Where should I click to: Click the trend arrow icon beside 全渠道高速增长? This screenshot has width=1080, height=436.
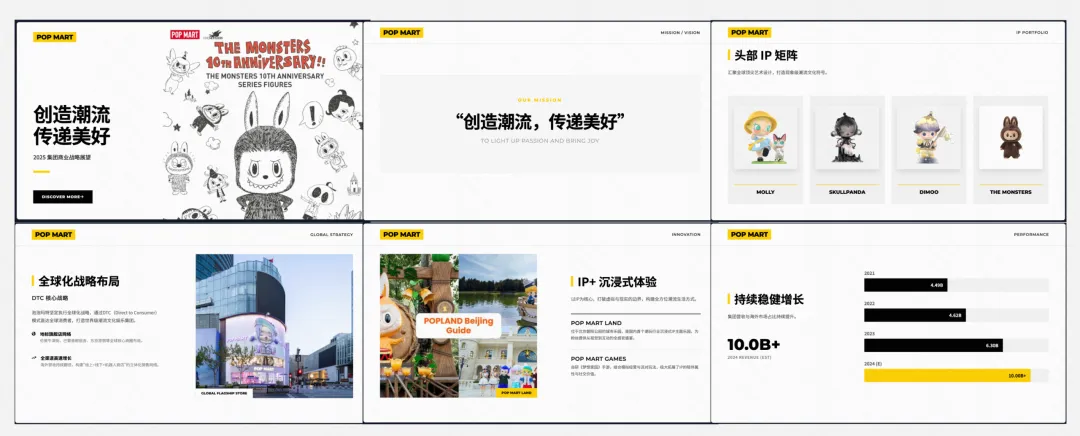[34, 357]
